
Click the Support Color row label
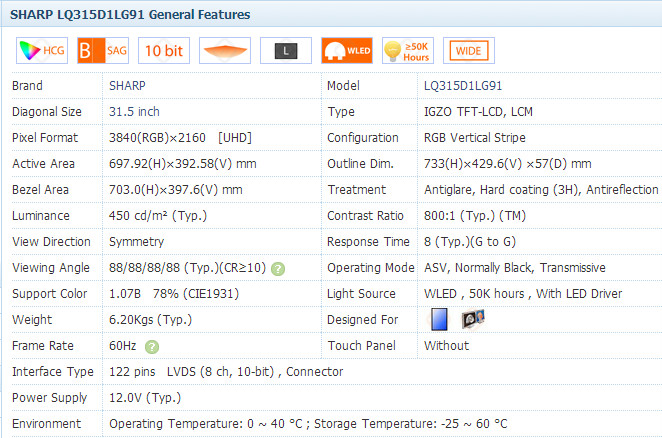click(50, 294)
